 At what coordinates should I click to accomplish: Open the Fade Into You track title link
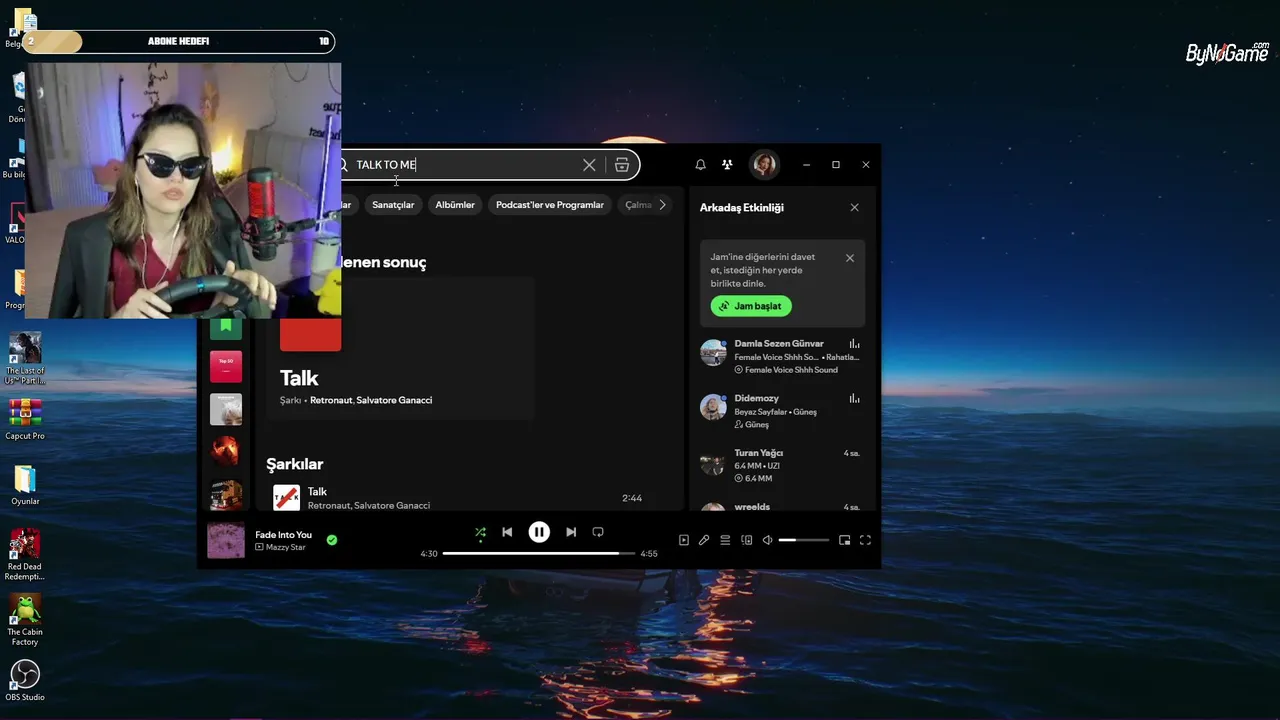tap(283, 534)
